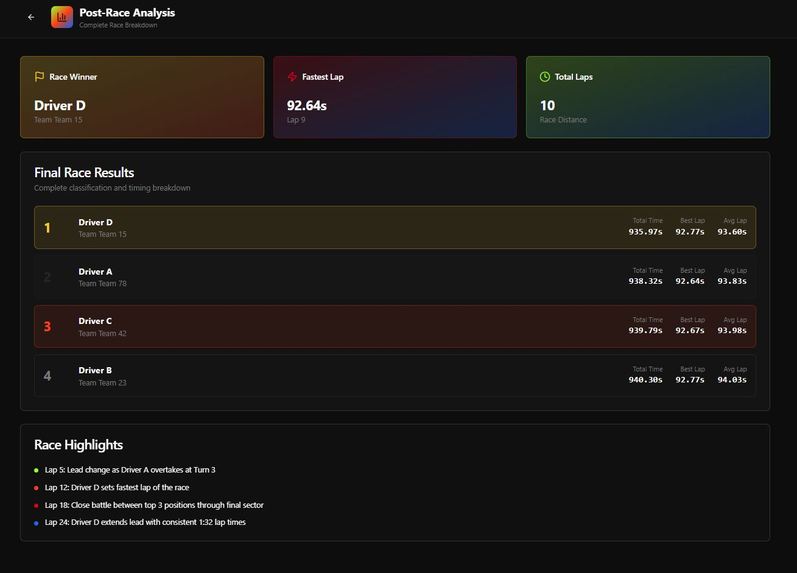Click the Fastest Lap lightning icon
The width and height of the screenshot is (797, 573).
point(292,77)
